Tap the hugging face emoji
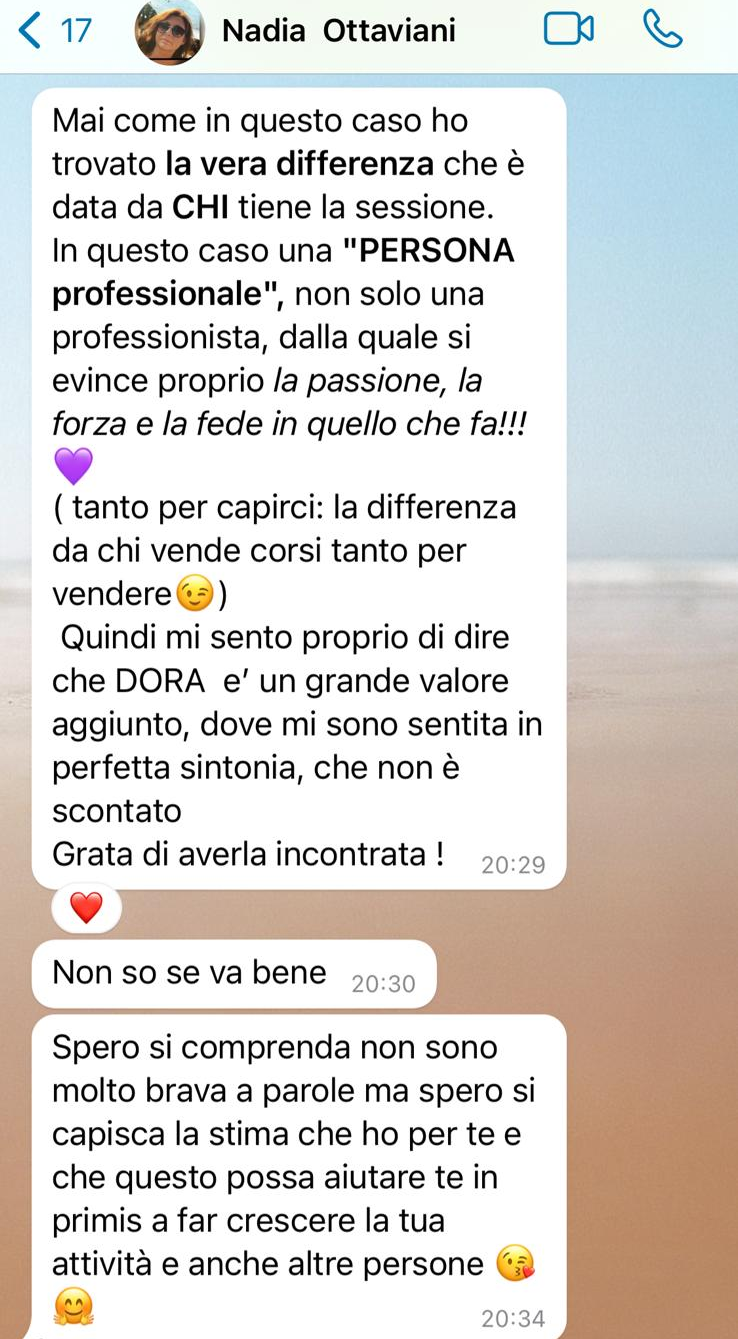The height and width of the screenshot is (1339, 738). tap(72, 1306)
